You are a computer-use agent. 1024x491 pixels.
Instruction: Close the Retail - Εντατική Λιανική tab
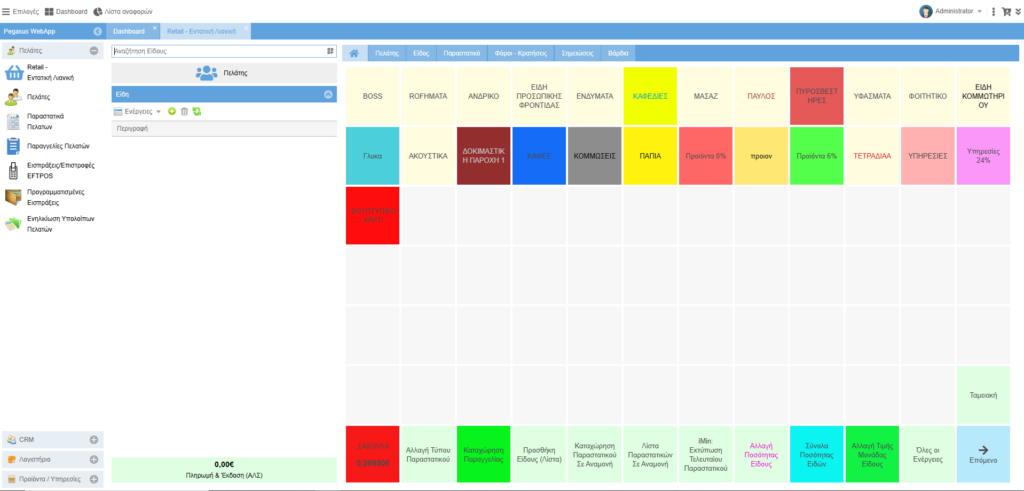pyautogui.click(x=246, y=28)
